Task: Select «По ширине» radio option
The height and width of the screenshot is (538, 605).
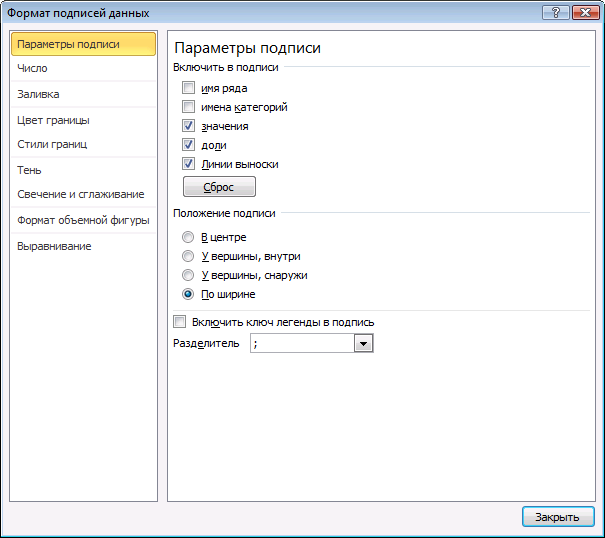Action: [x=188, y=294]
